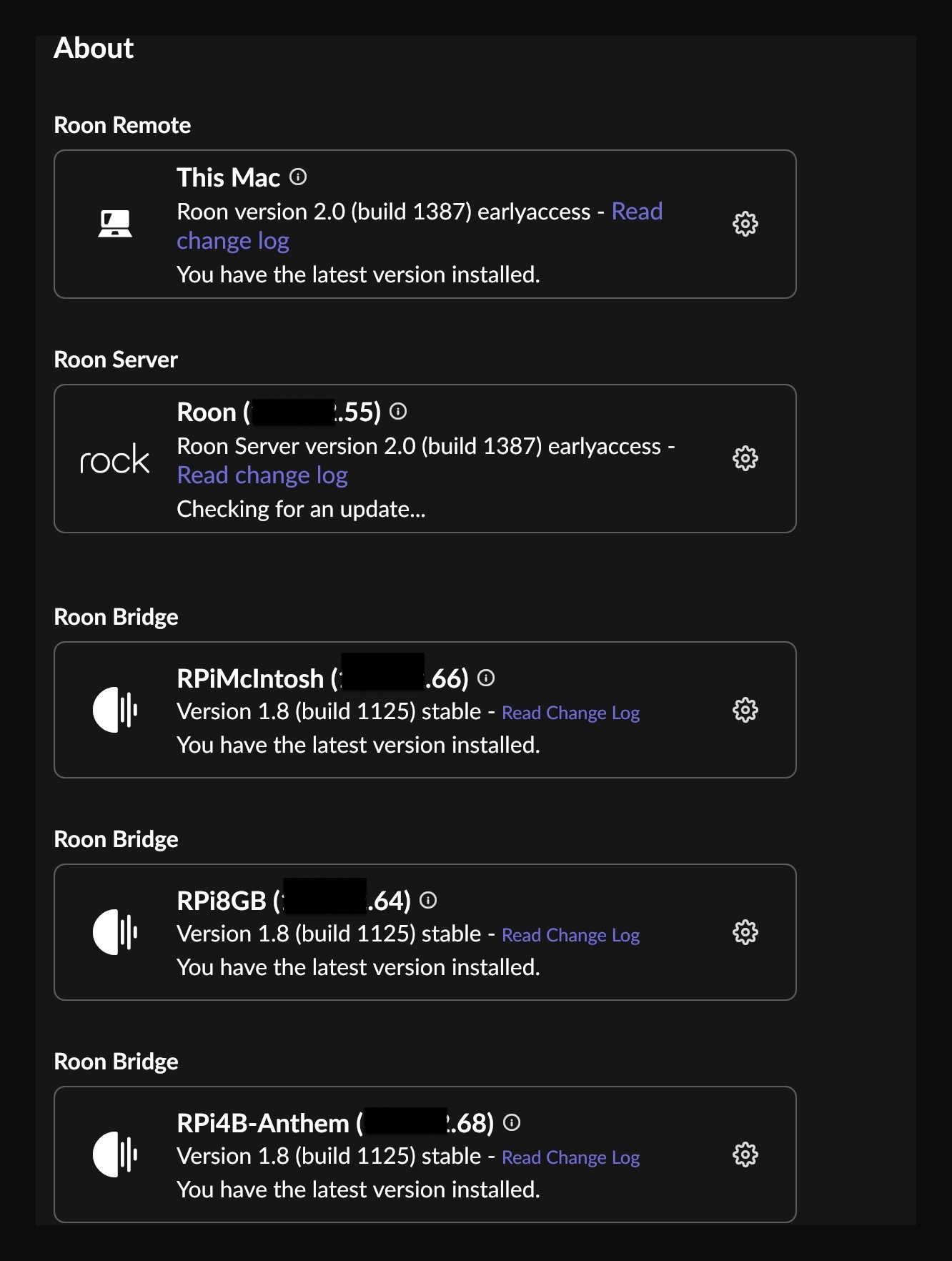Viewport: 952px width, 1261px height.
Task: Click the laptop icon for This Mac
Action: [115, 224]
